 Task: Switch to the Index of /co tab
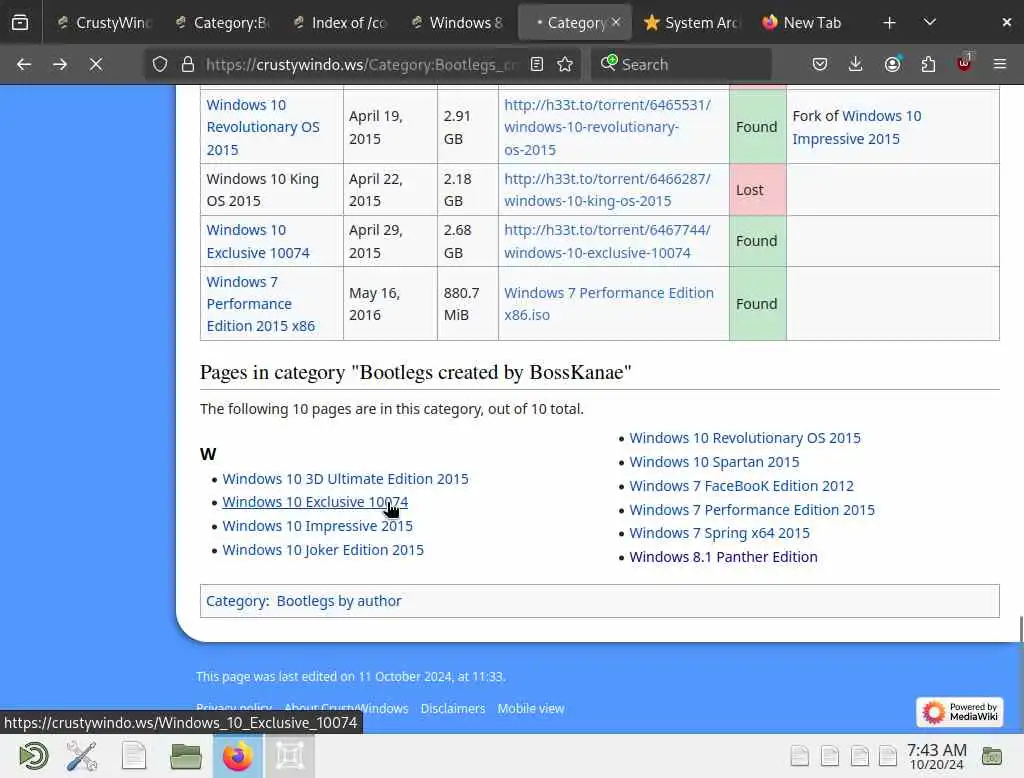(340, 23)
